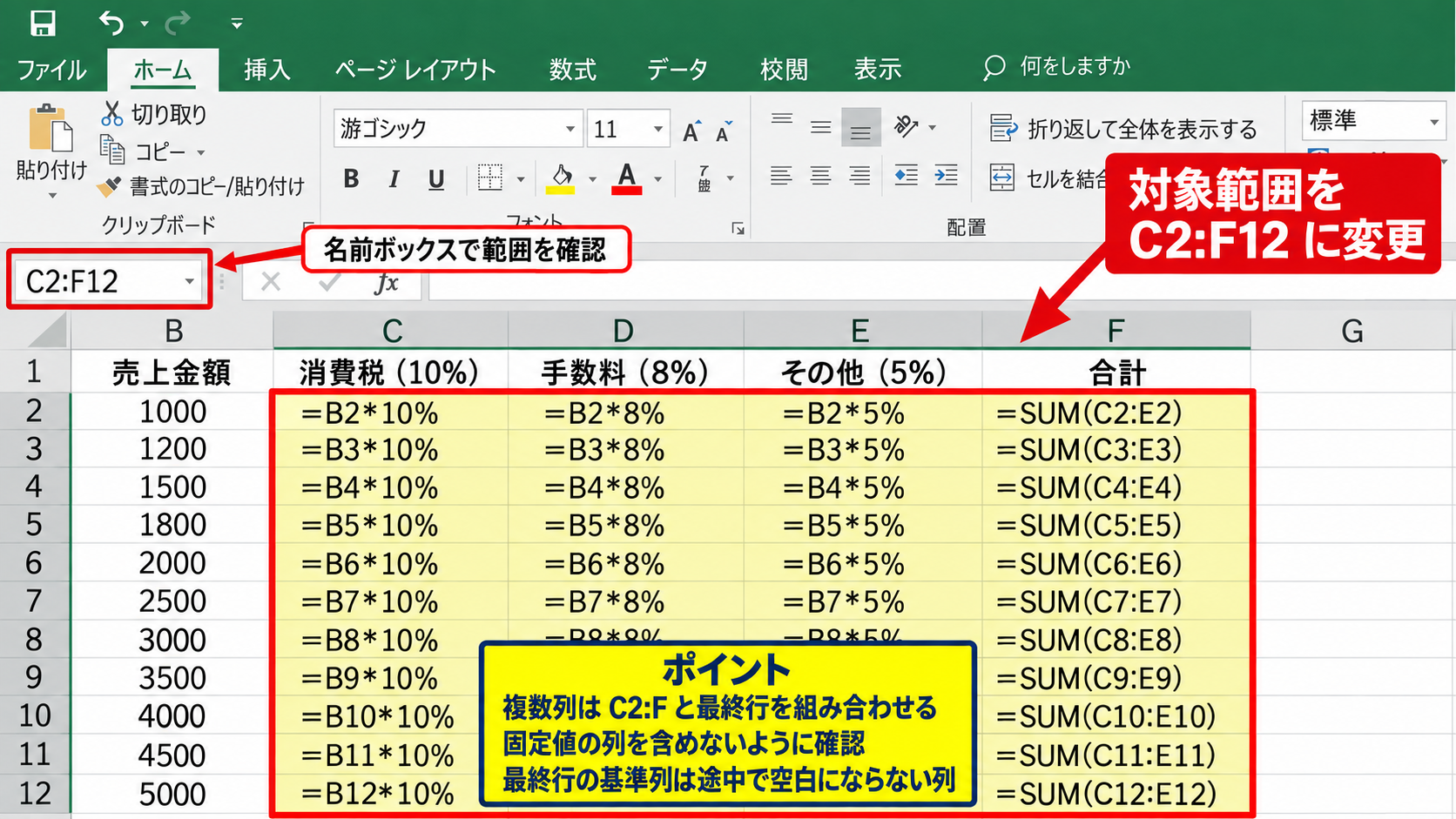Click the text orientation icon
Image resolution: width=1456 pixels, height=819 pixels.
[x=907, y=126]
